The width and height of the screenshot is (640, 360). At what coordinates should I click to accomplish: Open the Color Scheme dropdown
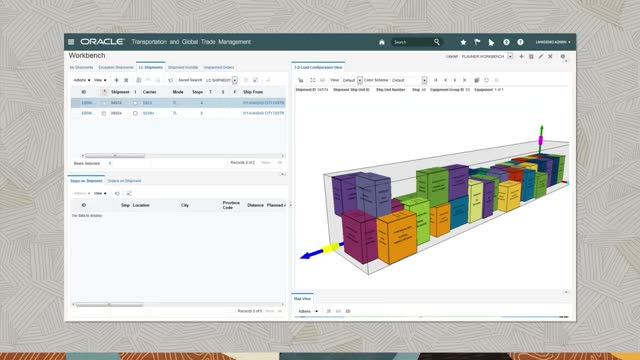(x=424, y=80)
